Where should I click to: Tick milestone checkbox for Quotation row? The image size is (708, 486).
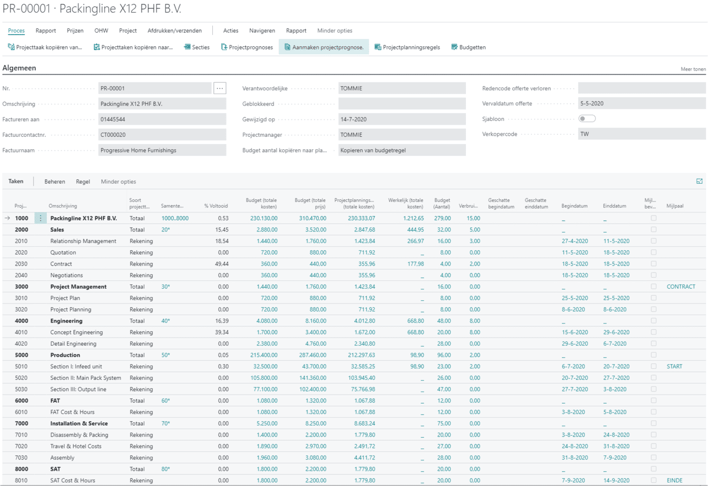653,252
